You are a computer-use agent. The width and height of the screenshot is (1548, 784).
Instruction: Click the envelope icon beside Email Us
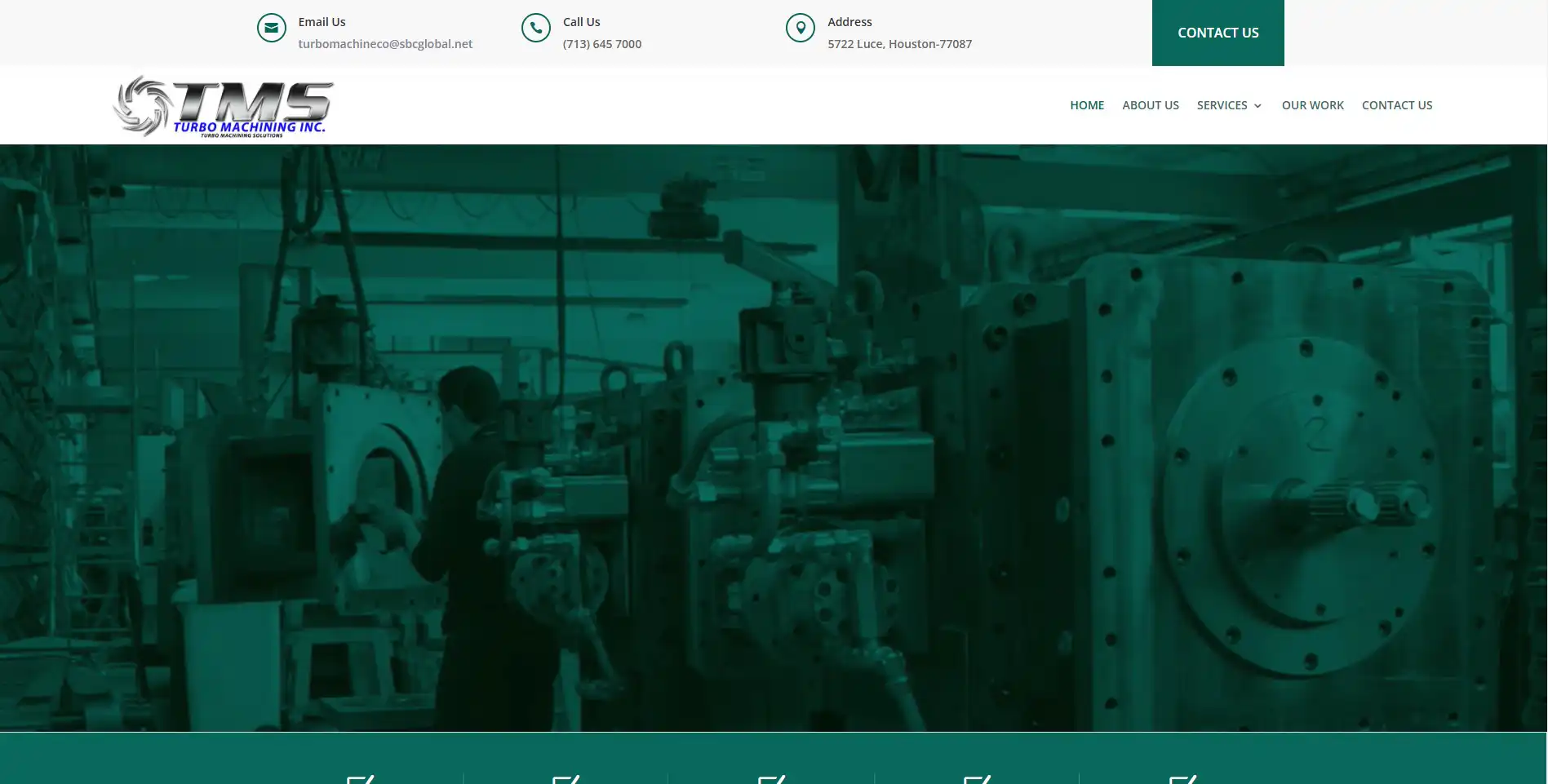[271, 28]
